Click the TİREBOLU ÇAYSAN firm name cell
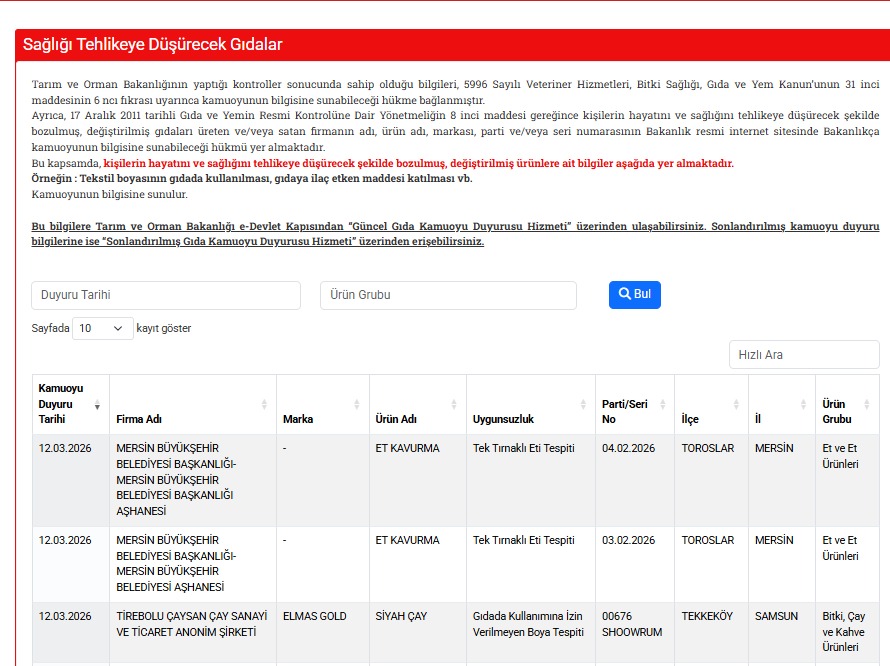 (x=192, y=624)
